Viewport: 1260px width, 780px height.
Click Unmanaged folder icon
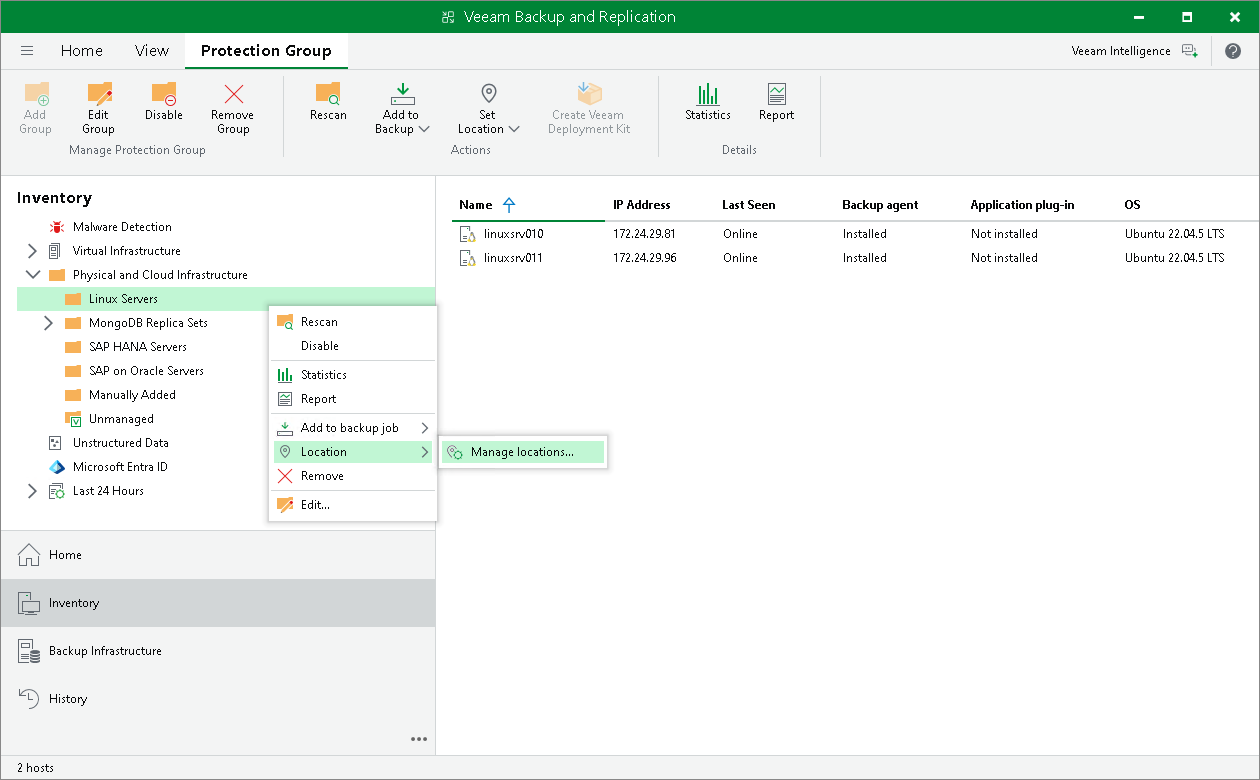coord(73,419)
